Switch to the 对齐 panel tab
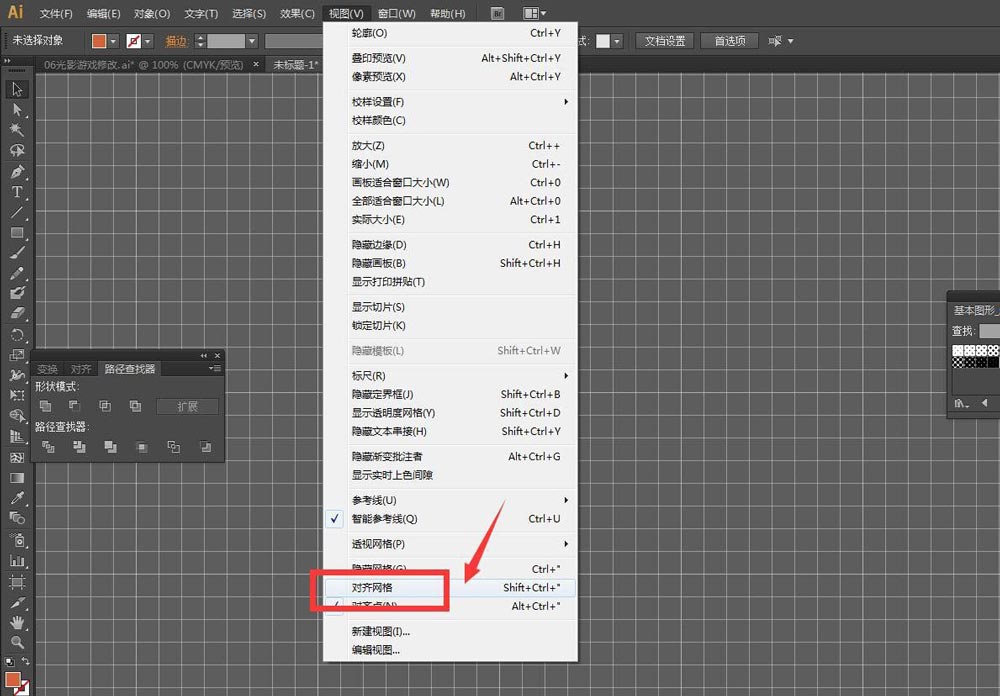Screen dimensions: 1000x696 click(81, 368)
